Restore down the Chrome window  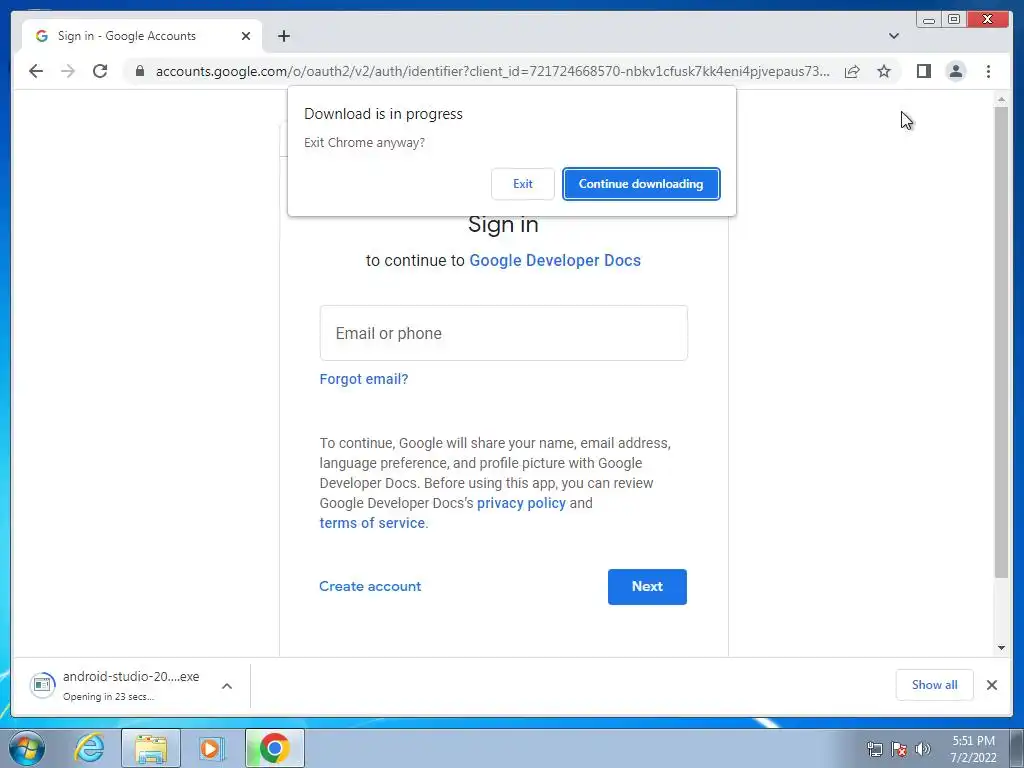click(954, 20)
